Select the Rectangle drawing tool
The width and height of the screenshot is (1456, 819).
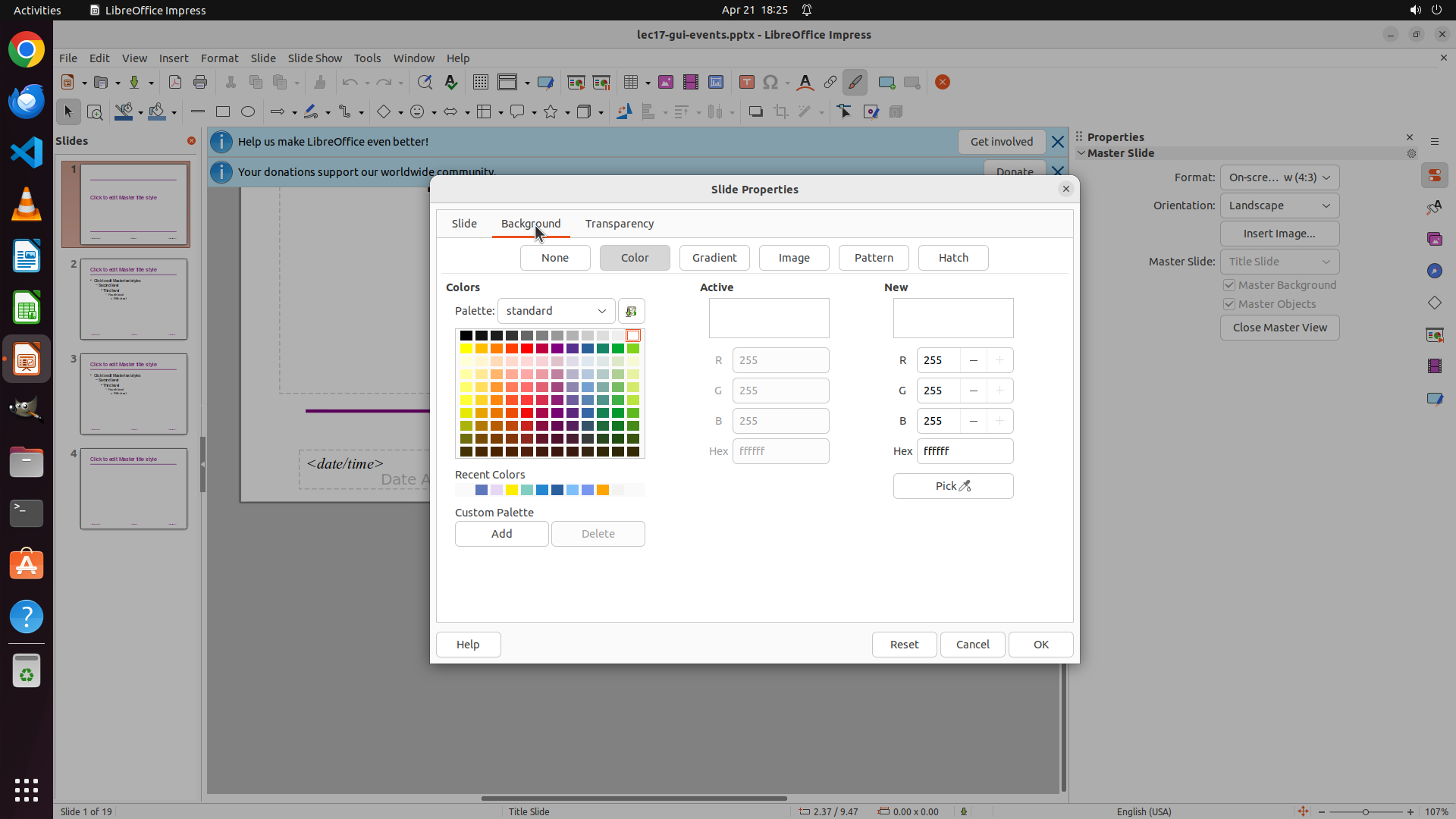(223, 112)
